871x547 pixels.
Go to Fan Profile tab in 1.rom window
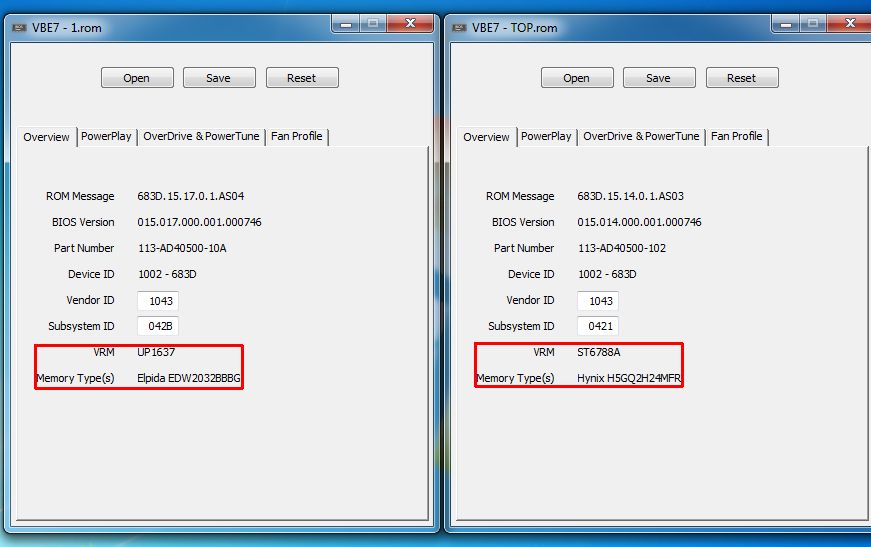pyautogui.click(x=297, y=136)
